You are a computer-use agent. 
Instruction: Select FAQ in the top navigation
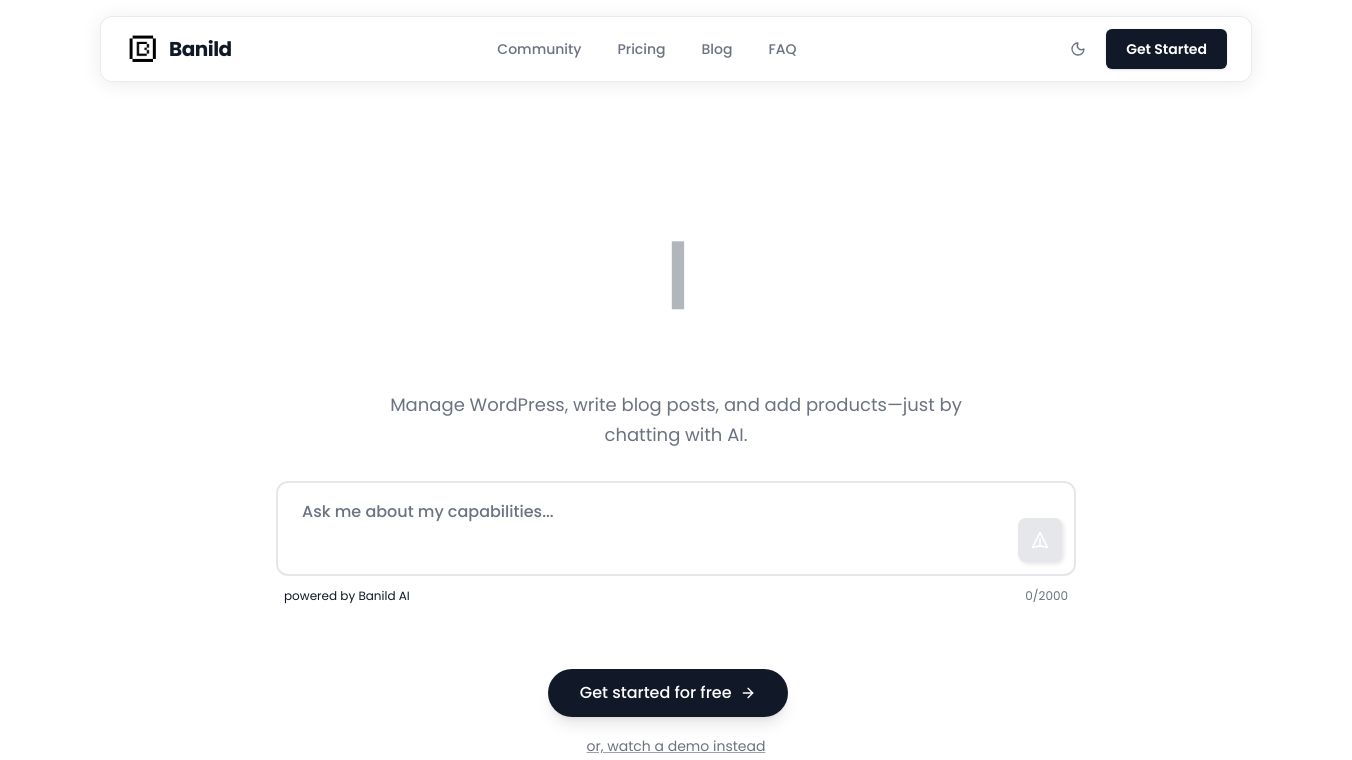(782, 49)
